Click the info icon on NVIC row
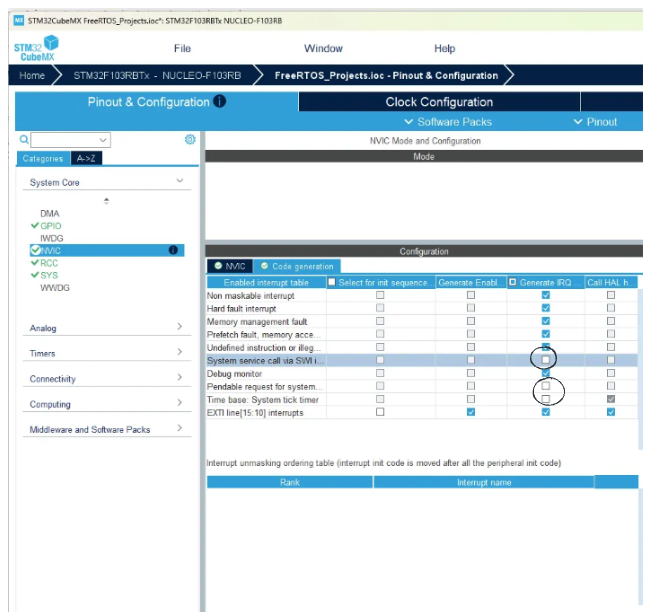Viewport: 653px width, 612px height. click(173, 250)
